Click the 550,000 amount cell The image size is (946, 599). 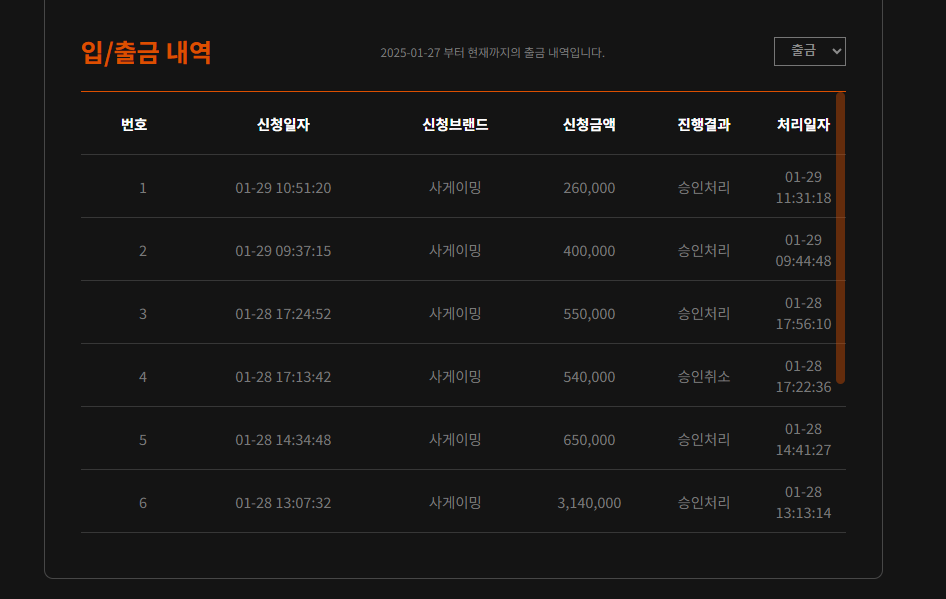coord(589,314)
